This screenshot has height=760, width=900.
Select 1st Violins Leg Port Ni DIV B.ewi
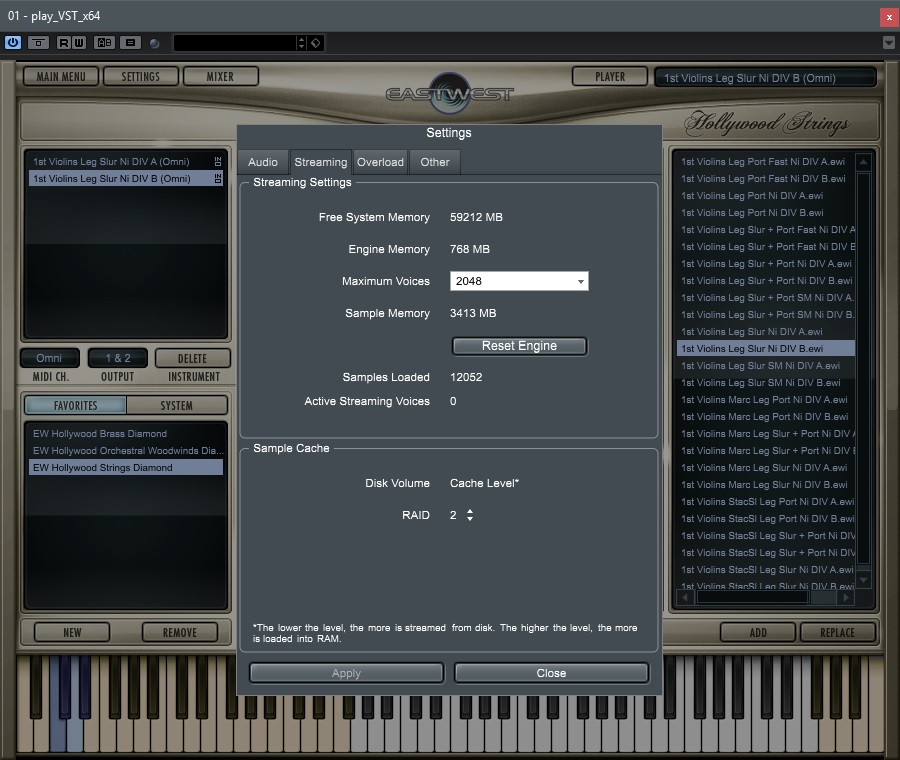[766, 212]
